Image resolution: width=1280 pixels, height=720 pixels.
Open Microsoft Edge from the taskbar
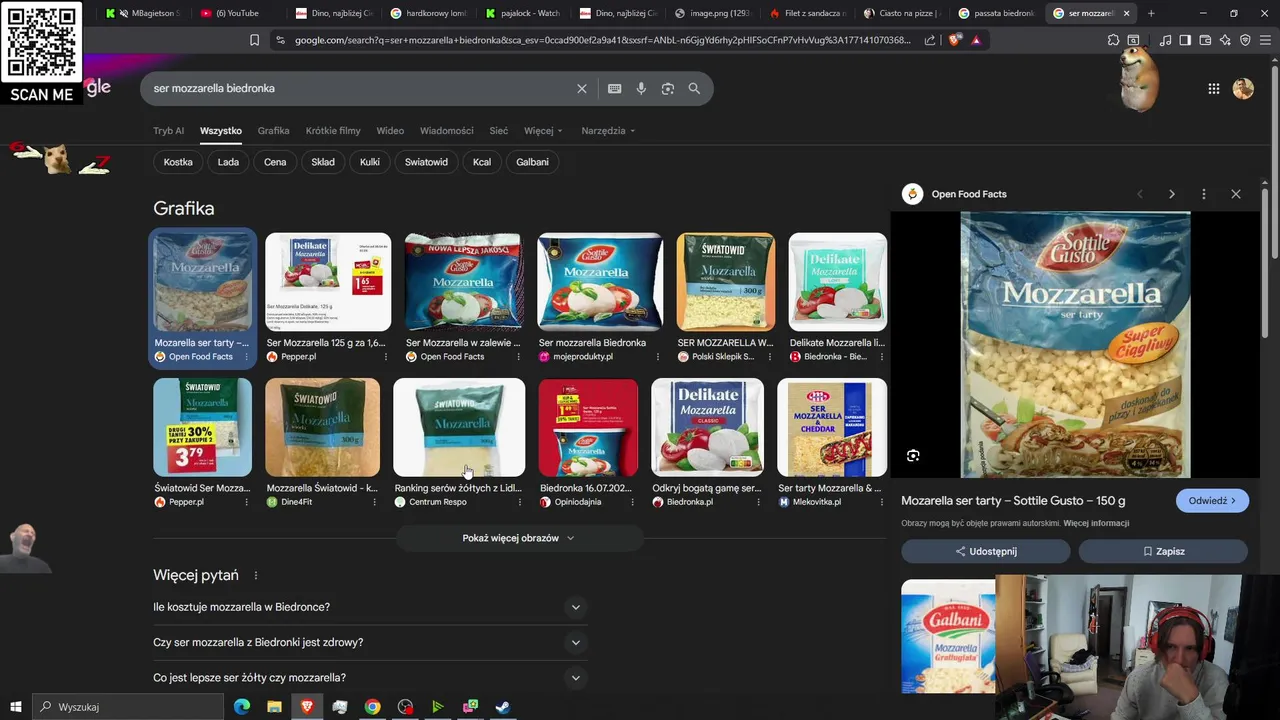coord(242,707)
